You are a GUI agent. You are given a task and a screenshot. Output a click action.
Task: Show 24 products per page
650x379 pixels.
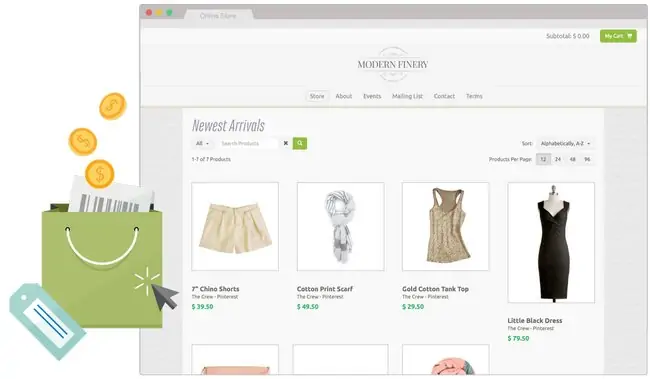pyautogui.click(x=558, y=159)
